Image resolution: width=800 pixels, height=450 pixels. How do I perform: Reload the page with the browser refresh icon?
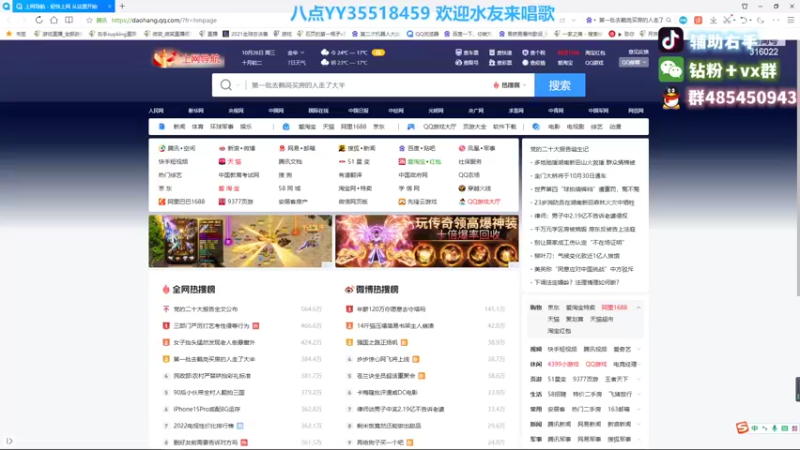click(x=39, y=20)
